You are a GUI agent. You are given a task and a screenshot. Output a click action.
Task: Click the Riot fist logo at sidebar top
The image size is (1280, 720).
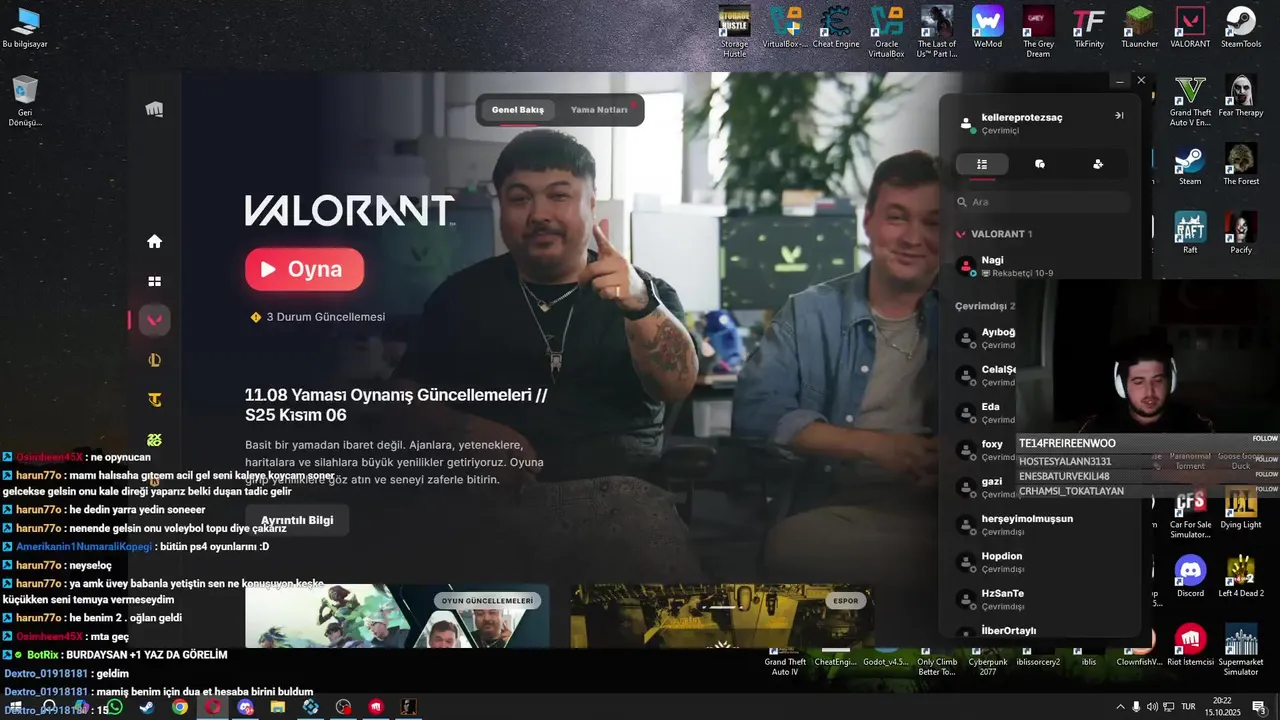point(154,109)
